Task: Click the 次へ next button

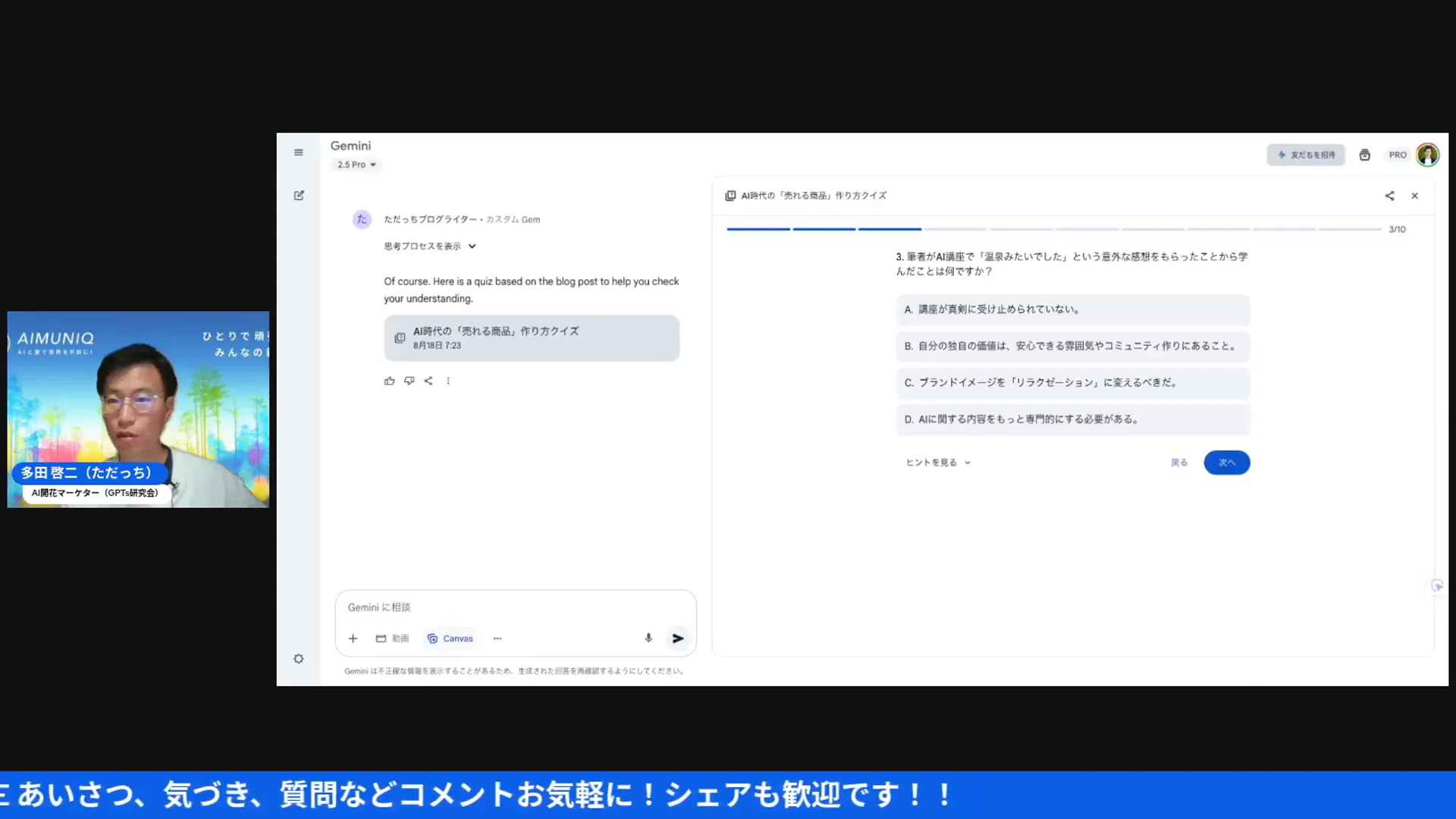Action: click(1226, 463)
